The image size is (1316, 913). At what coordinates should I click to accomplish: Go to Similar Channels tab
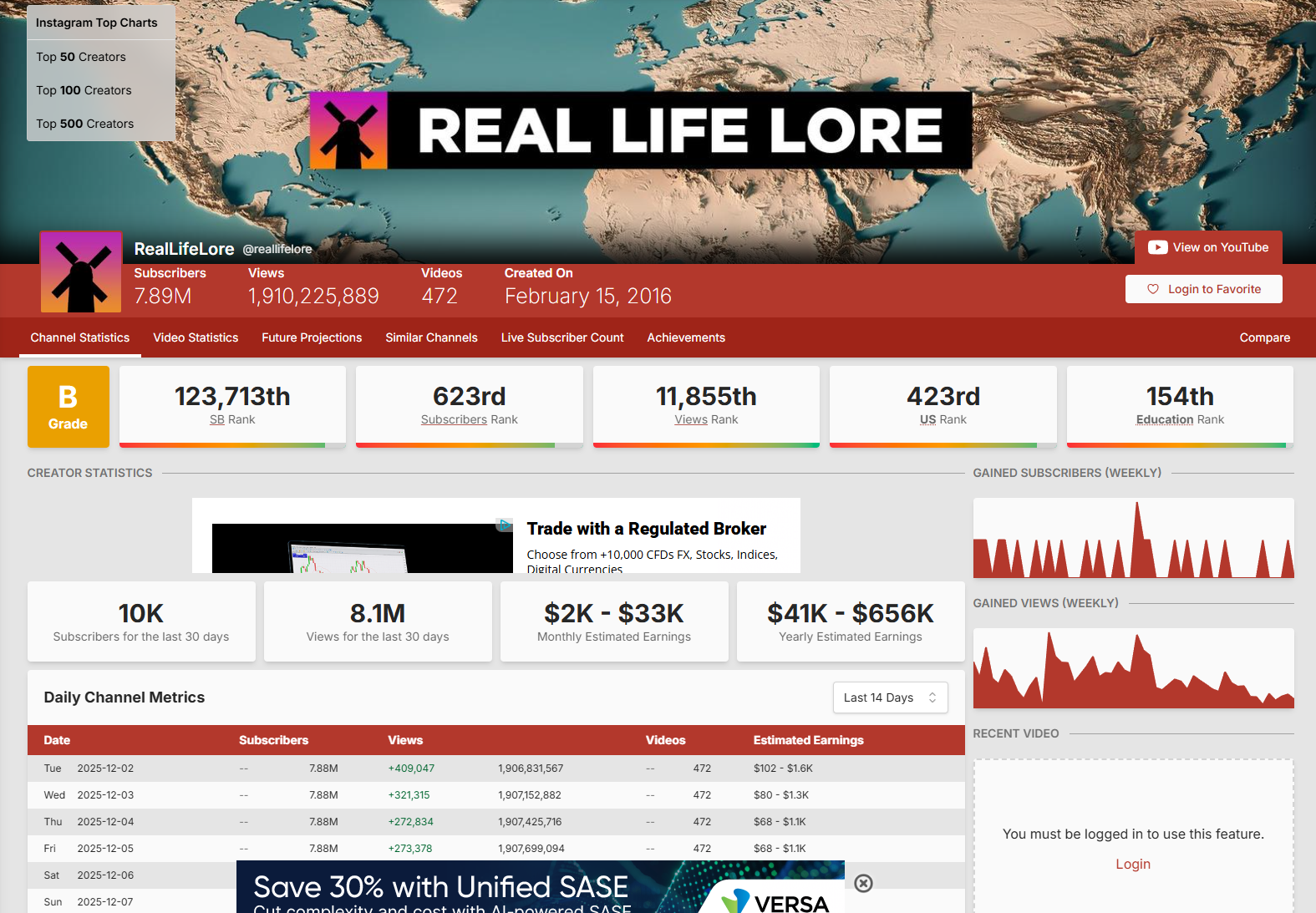tap(431, 337)
